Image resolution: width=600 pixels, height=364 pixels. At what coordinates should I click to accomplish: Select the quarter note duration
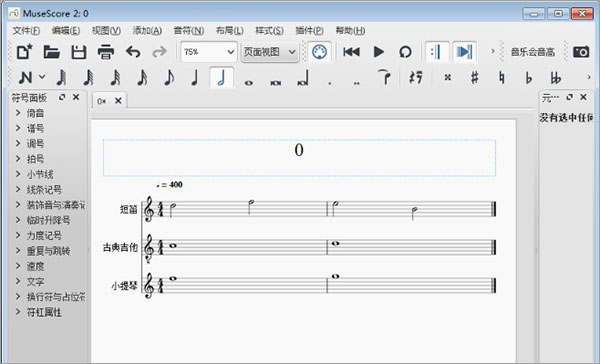[195, 78]
